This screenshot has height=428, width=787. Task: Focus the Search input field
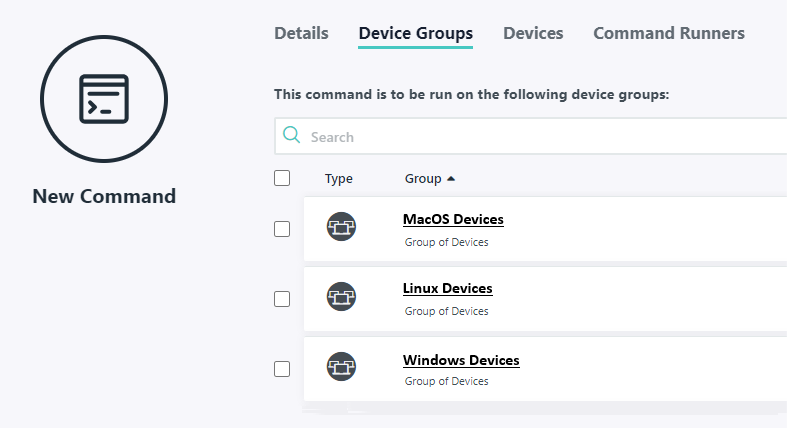[x=540, y=137]
